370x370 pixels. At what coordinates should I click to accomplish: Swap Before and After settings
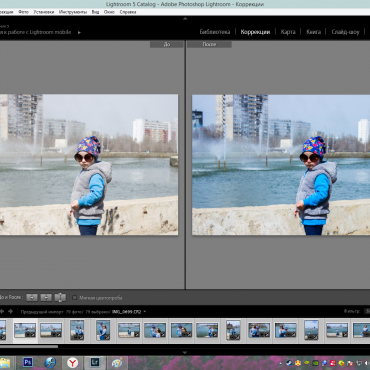pyautogui.click(x=60, y=298)
